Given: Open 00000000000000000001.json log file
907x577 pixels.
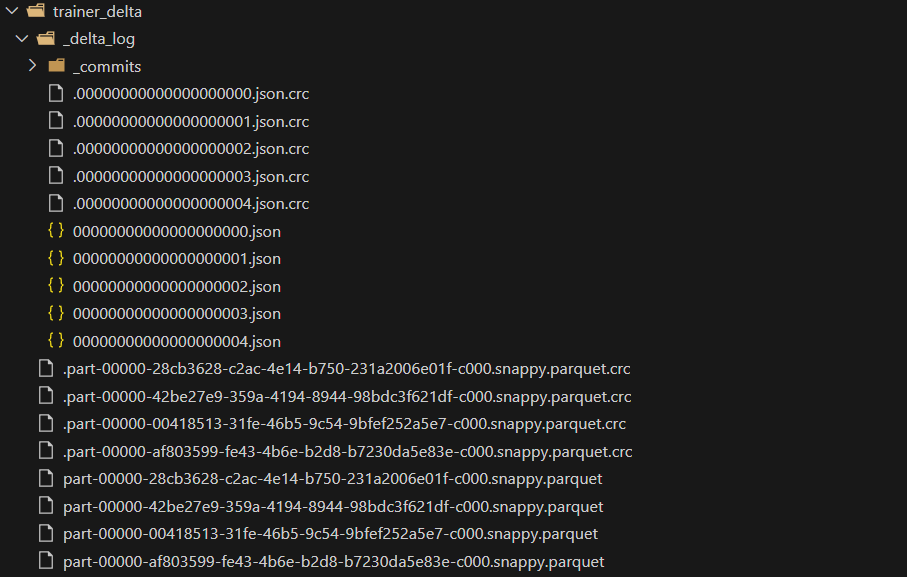Looking at the screenshot, I should point(177,258).
